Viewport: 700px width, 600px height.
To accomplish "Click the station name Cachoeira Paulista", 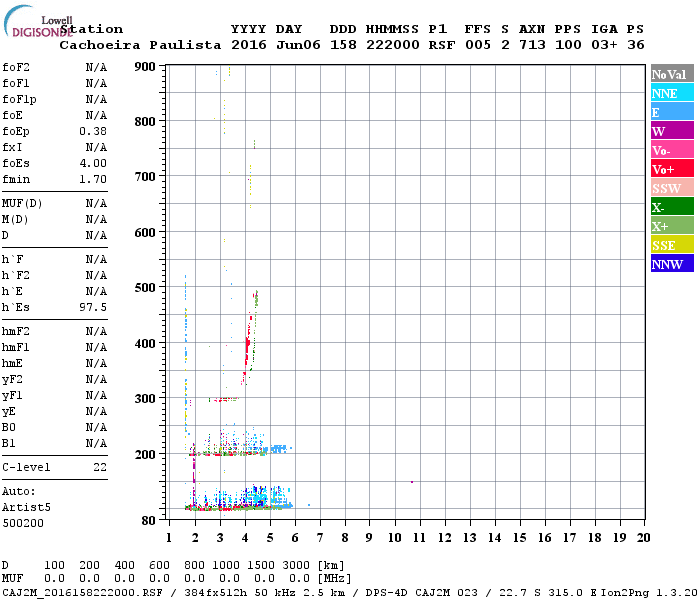I will 140,45.
